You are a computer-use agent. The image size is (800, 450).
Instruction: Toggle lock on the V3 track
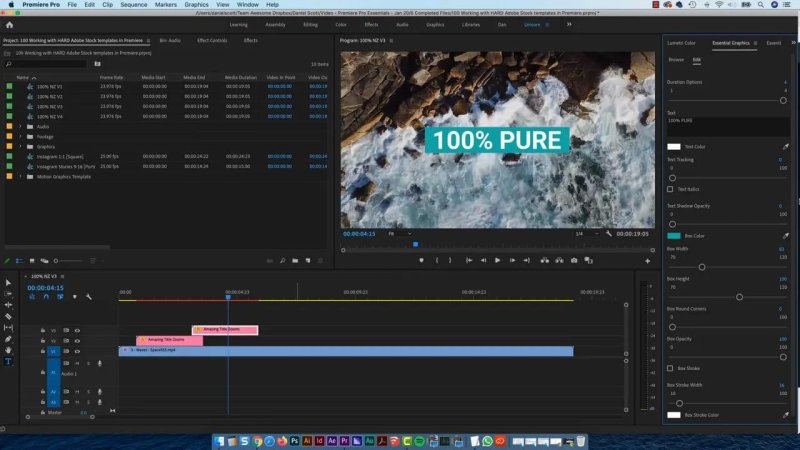pos(43,331)
